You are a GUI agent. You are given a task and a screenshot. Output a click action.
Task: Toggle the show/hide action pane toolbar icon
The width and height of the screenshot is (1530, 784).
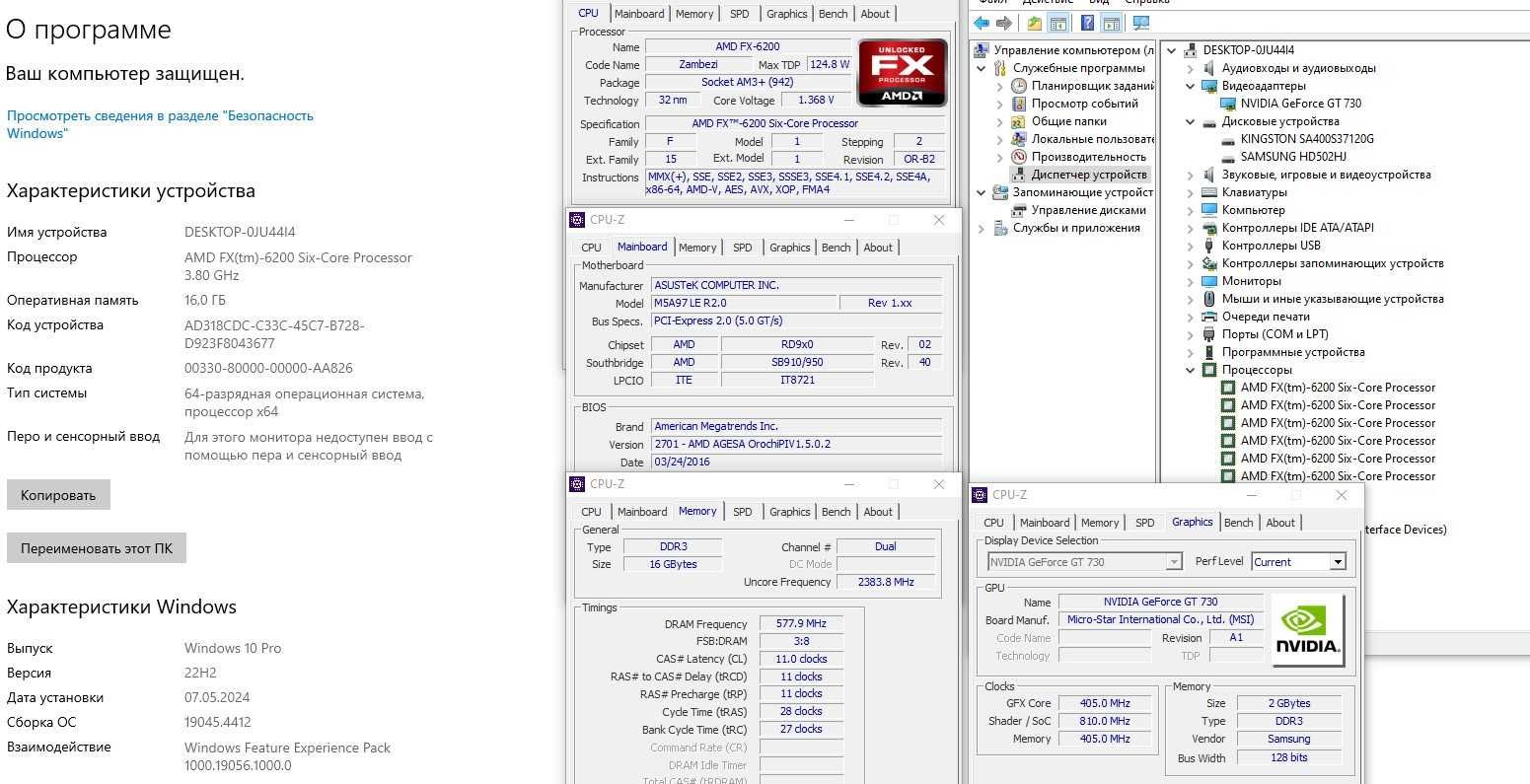pos(1111,23)
